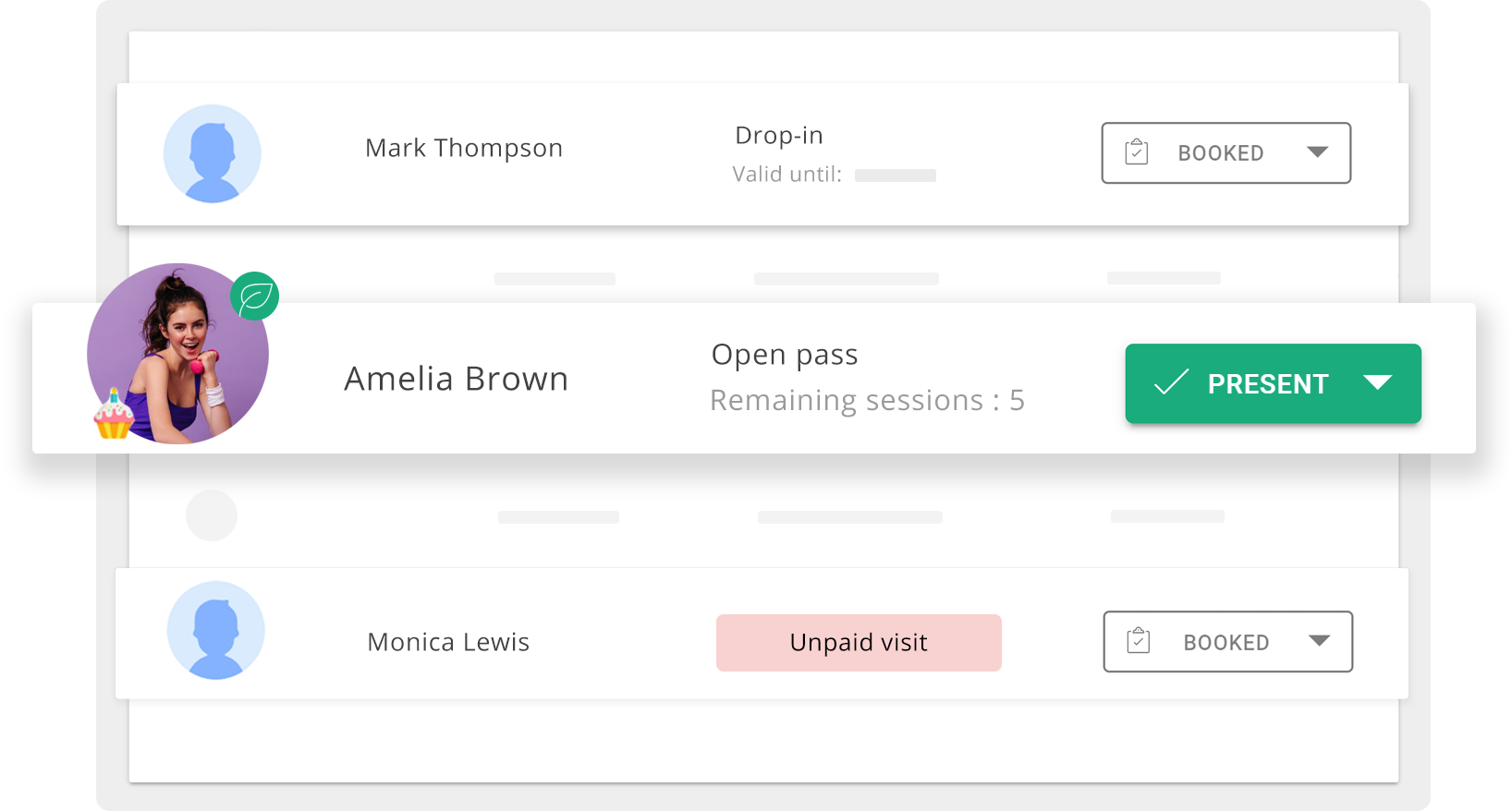Click Mark Thompson's default avatar icon
The height and width of the screenshot is (811, 1512).
coord(212,153)
